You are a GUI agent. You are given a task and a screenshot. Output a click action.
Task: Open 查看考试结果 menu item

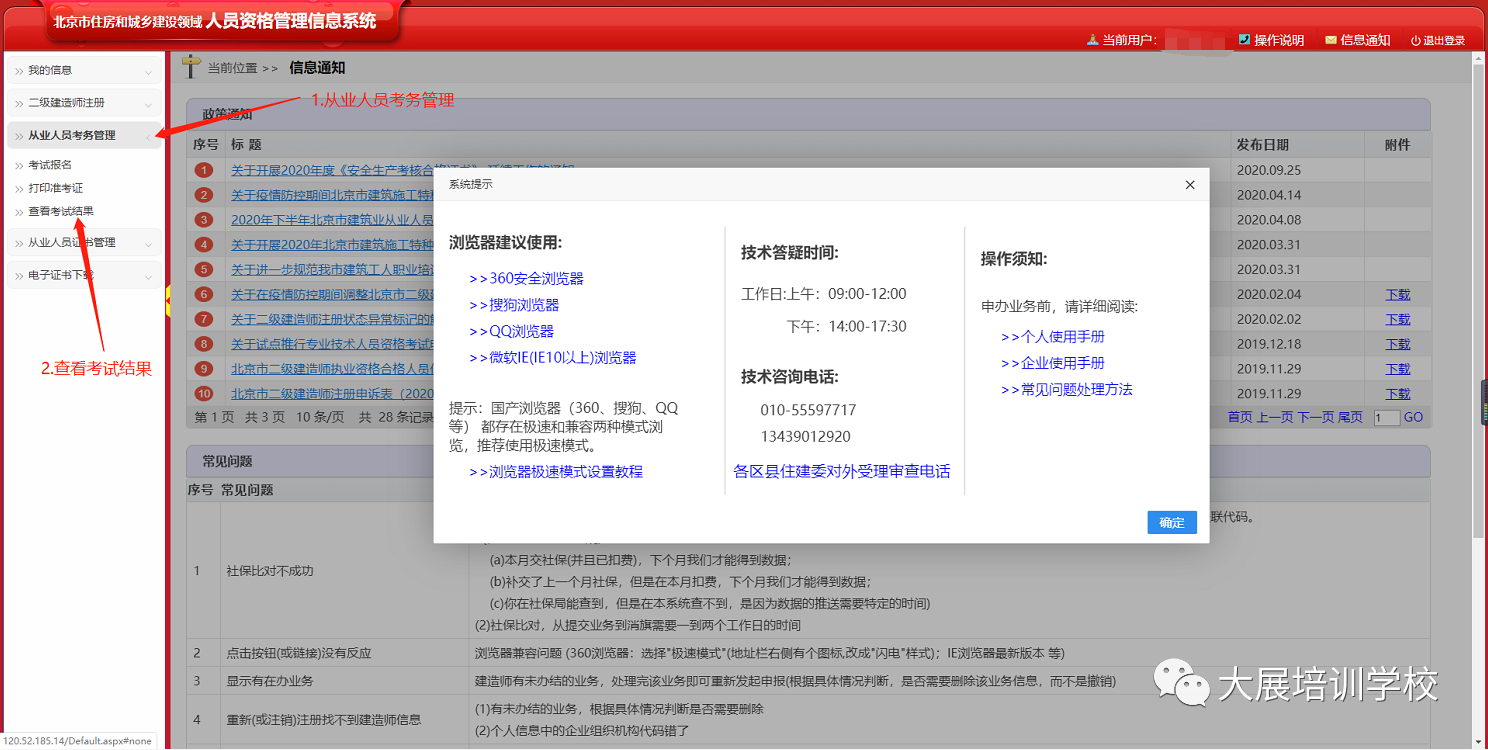pos(61,211)
